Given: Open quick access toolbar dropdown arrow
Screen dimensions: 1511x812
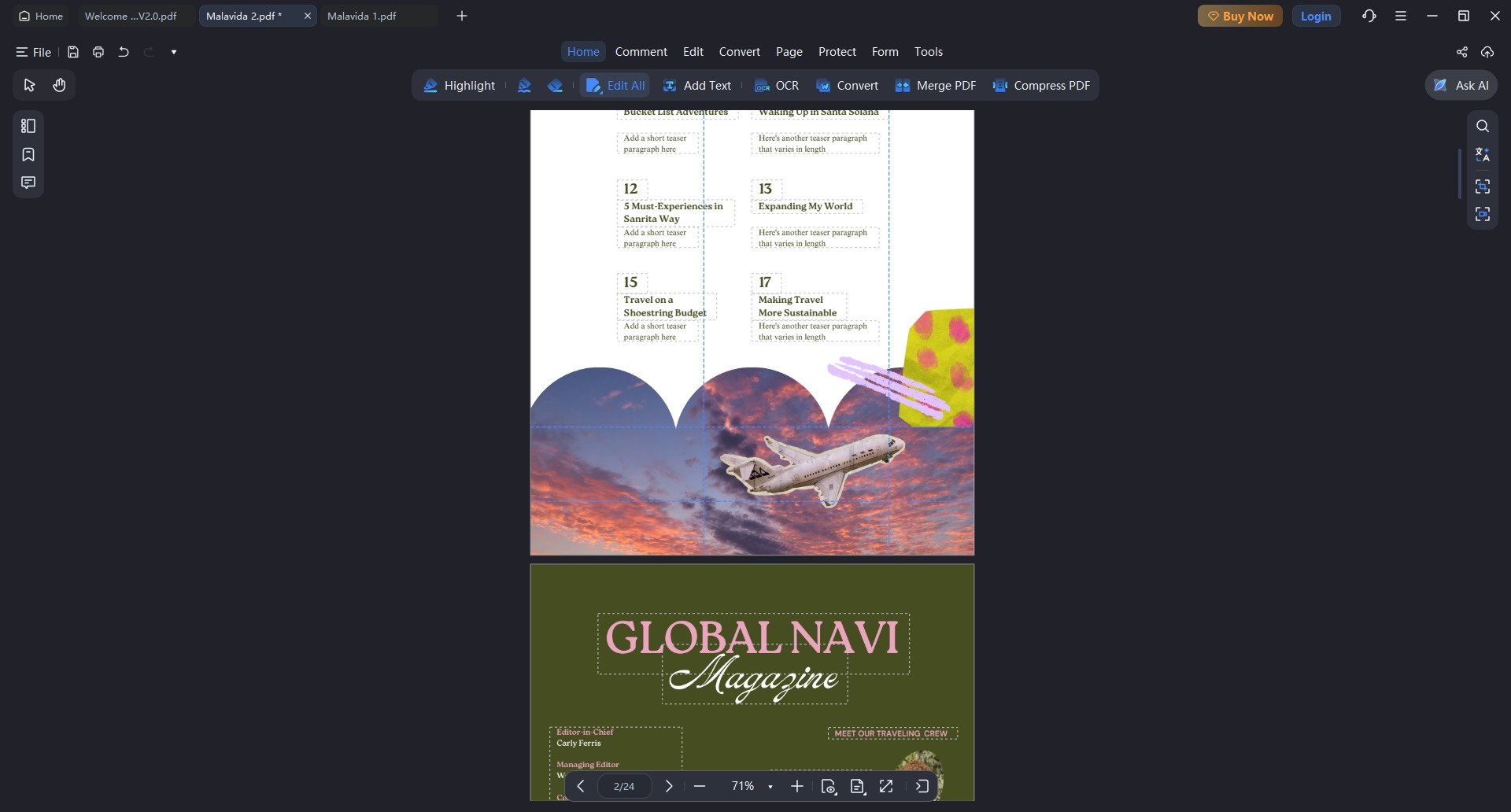Looking at the screenshot, I should pos(174,52).
